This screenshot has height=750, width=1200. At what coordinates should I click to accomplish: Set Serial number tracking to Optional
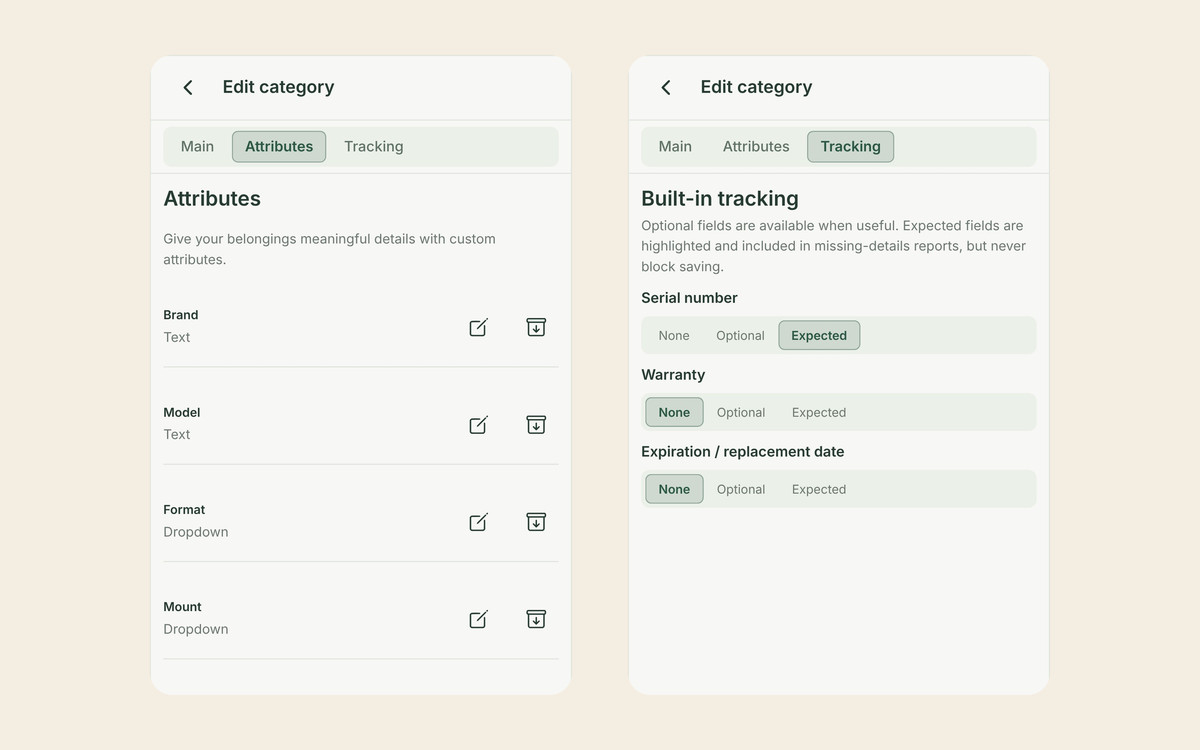tap(740, 336)
